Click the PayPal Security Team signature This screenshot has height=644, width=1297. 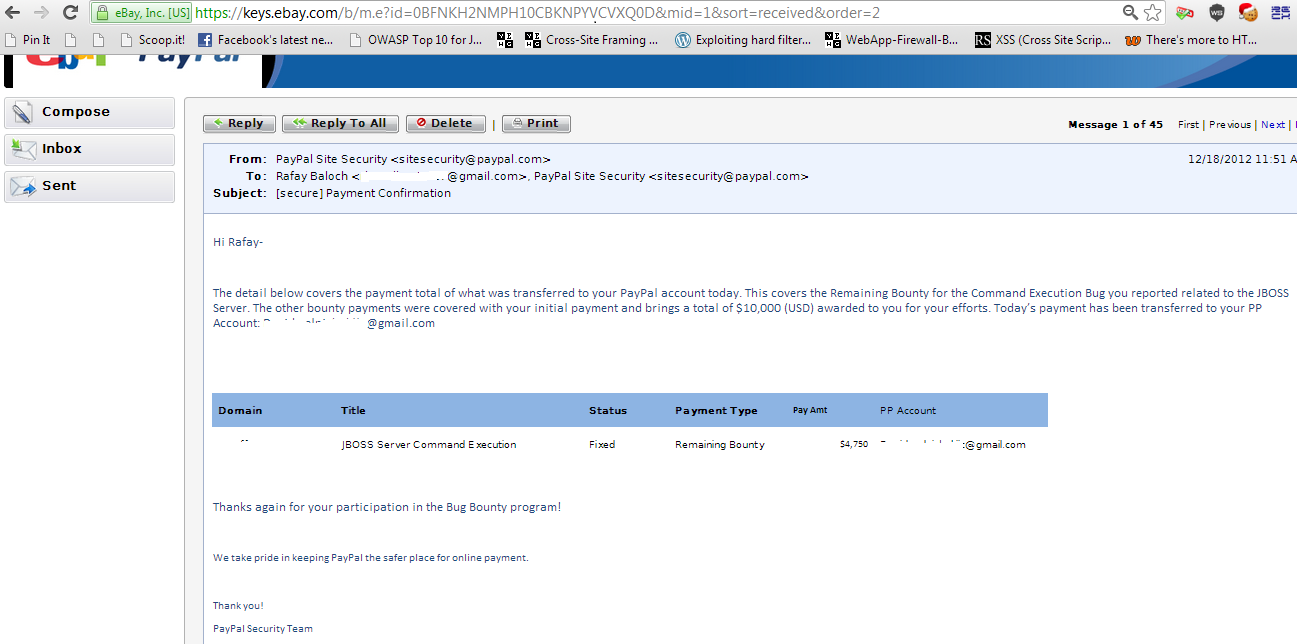(x=263, y=629)
